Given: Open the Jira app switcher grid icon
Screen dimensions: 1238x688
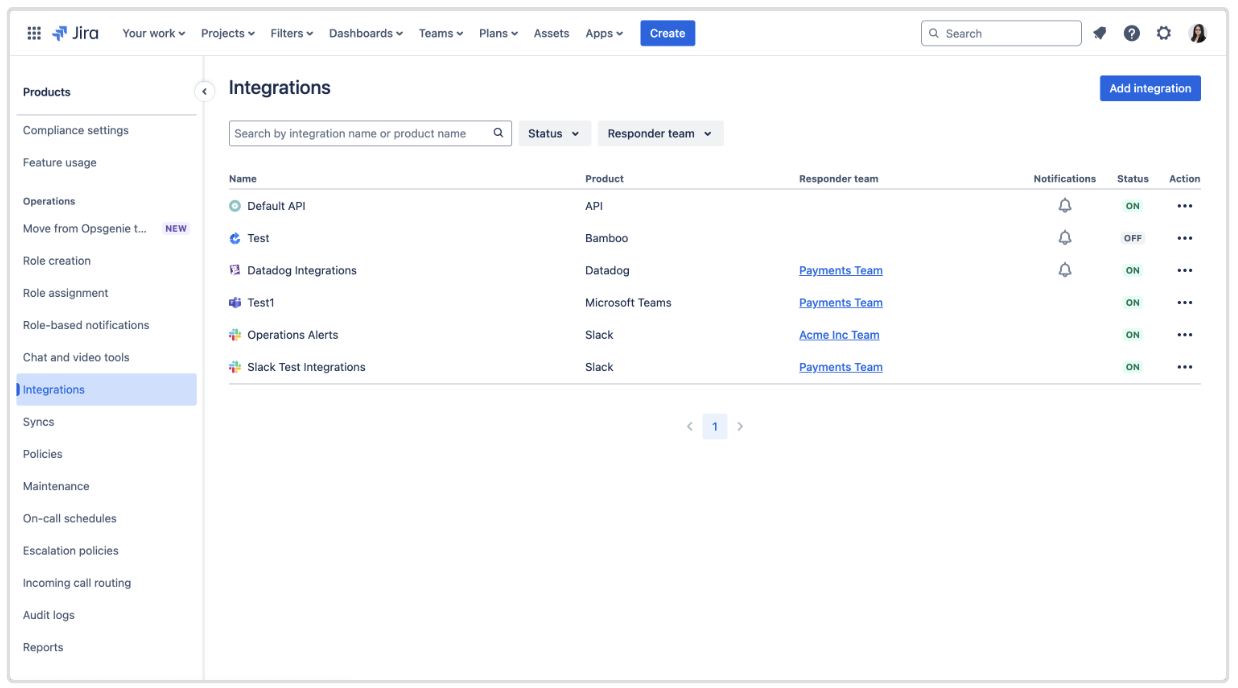Looking at the screenshot, I should 33,32.
